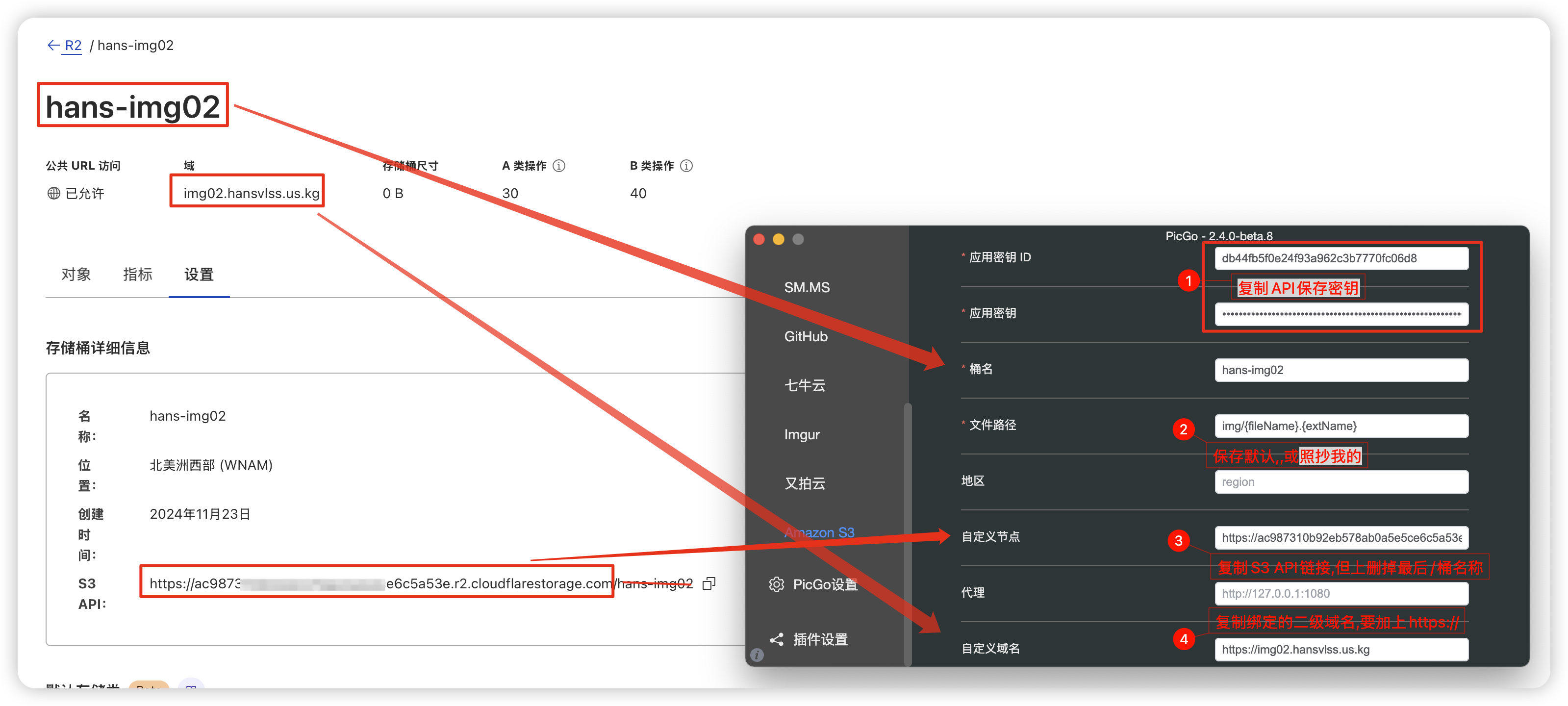Open 插件设置 share icon
1568x706 pixels.
pos(776,639)
